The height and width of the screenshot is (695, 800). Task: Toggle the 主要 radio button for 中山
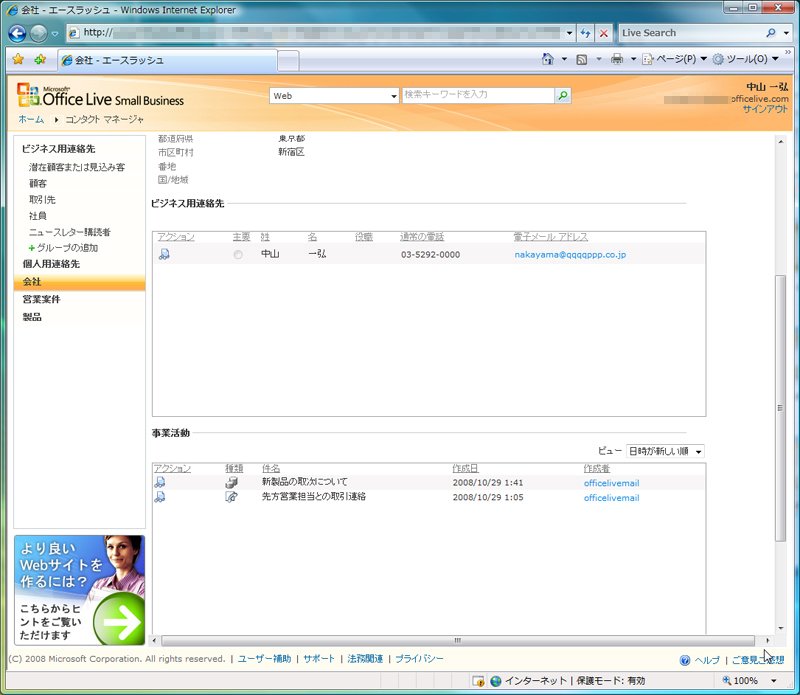pos(238,255)
